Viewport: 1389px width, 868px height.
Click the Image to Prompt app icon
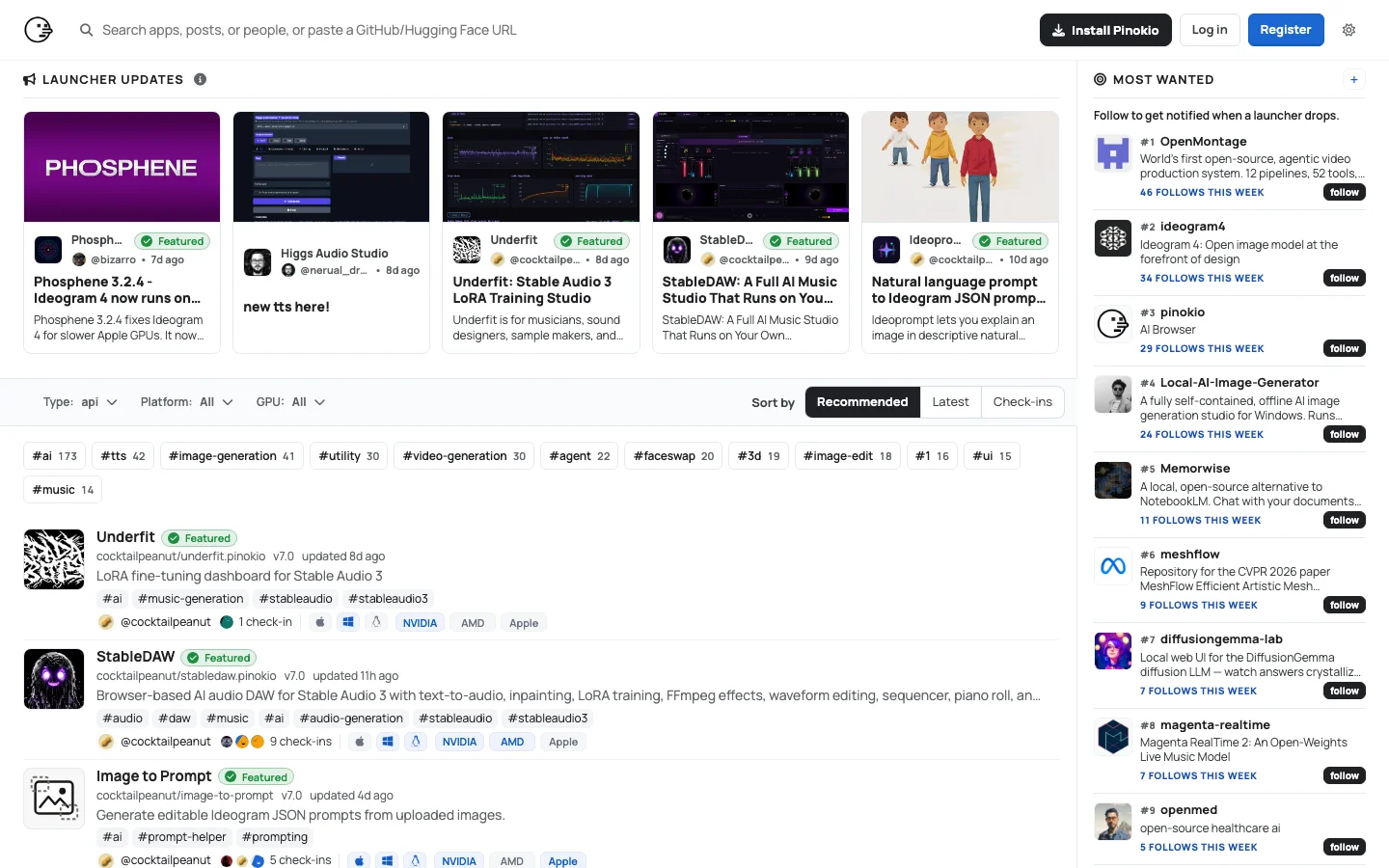(x=54, y=799)
